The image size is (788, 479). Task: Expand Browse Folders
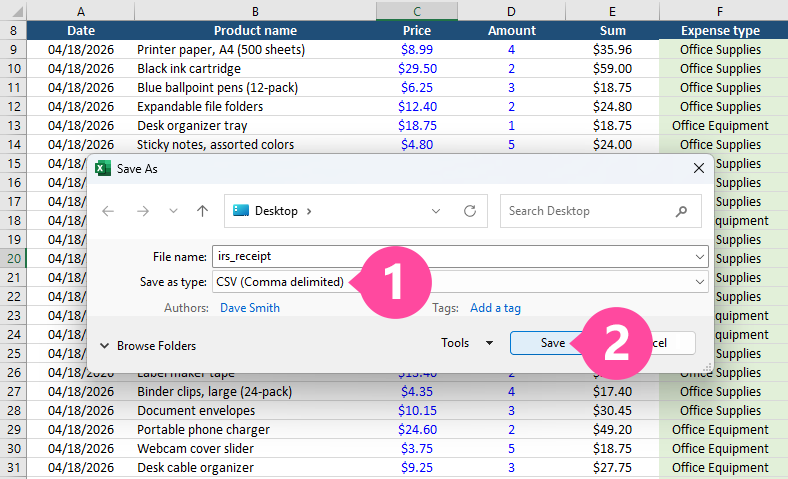pyautogui.click(x=147, y=345)
